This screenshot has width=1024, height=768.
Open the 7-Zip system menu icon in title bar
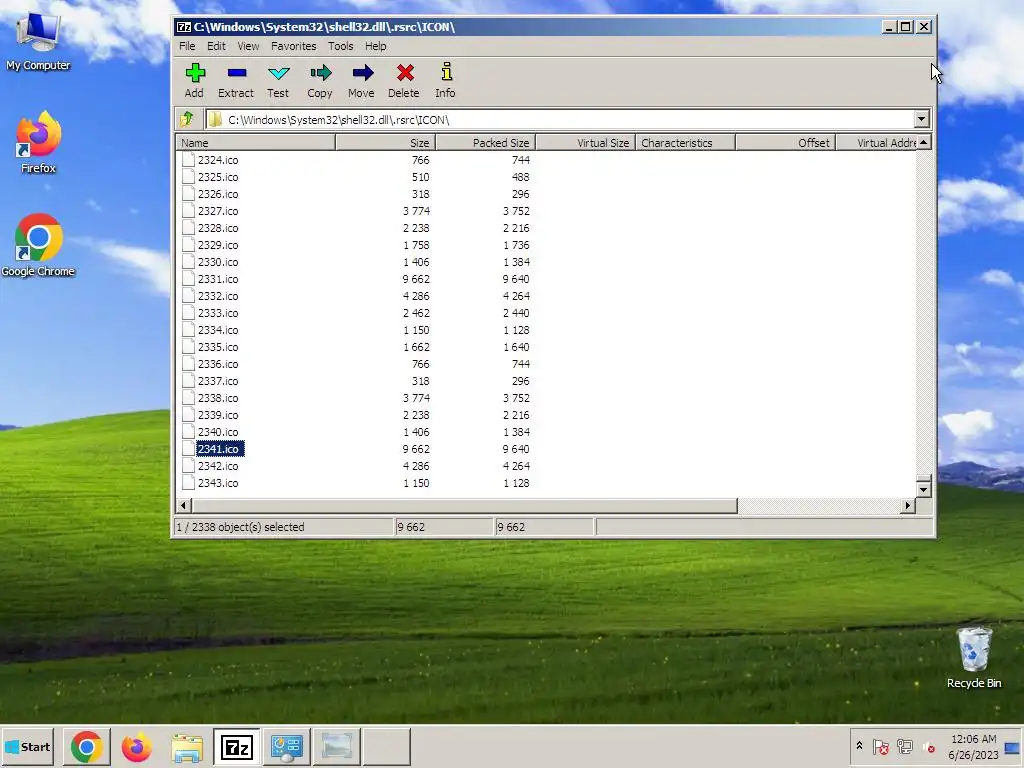(x=184, y=27)
